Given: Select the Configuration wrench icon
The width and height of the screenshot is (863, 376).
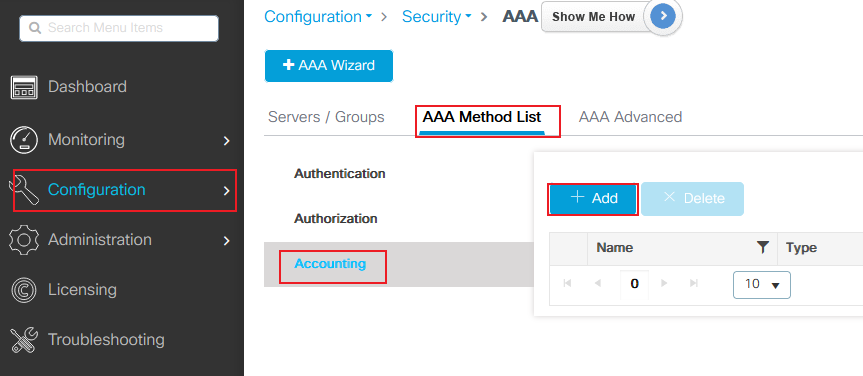Looking at the screenshot, I should (x=24, y=190).
